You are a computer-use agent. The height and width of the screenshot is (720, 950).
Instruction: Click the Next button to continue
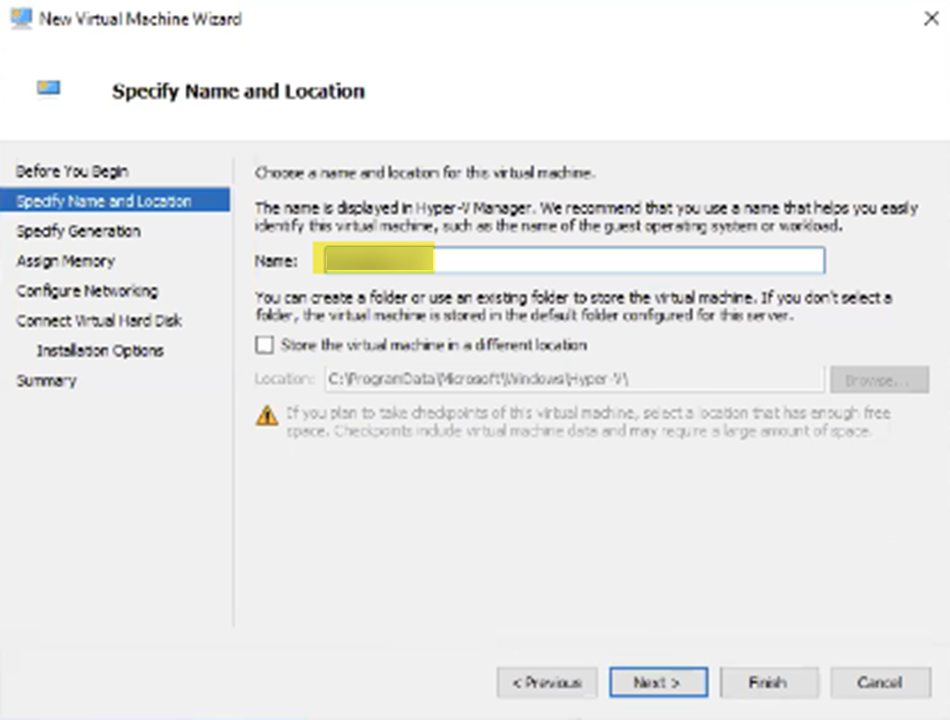pos(657,682)
